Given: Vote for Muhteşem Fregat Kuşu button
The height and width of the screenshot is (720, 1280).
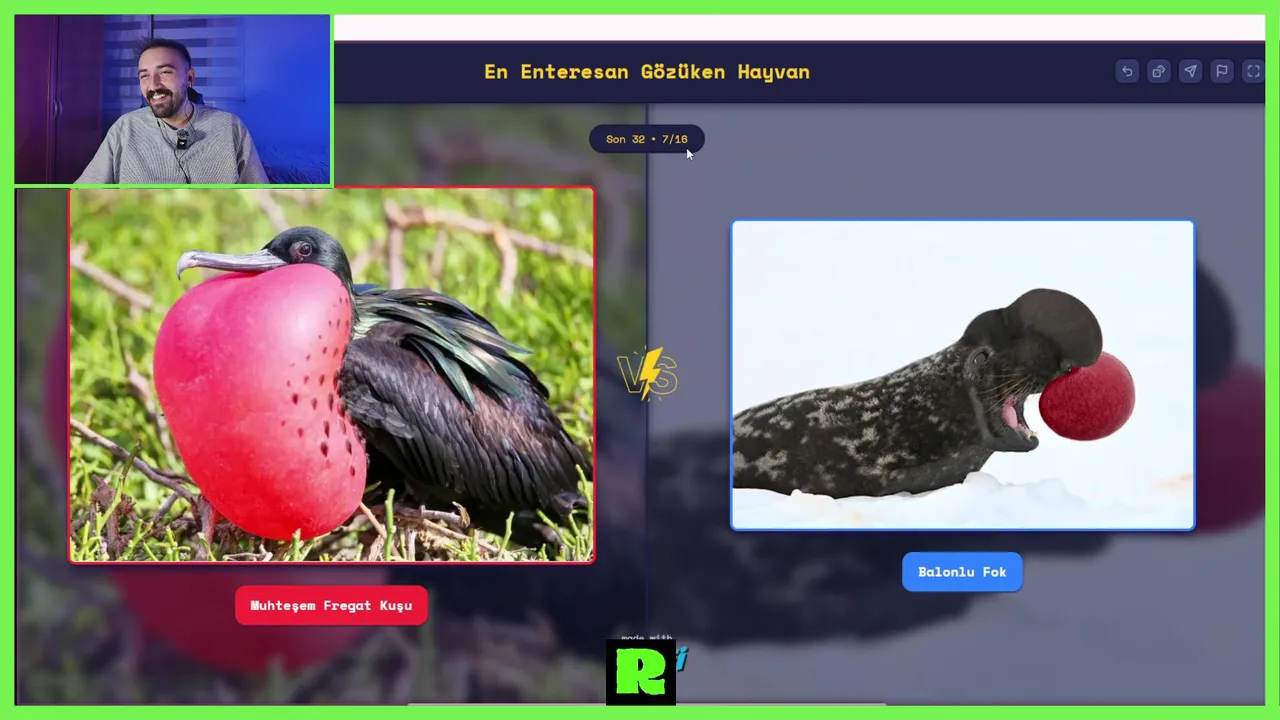Looking at the screenshot, I should 331,606.
